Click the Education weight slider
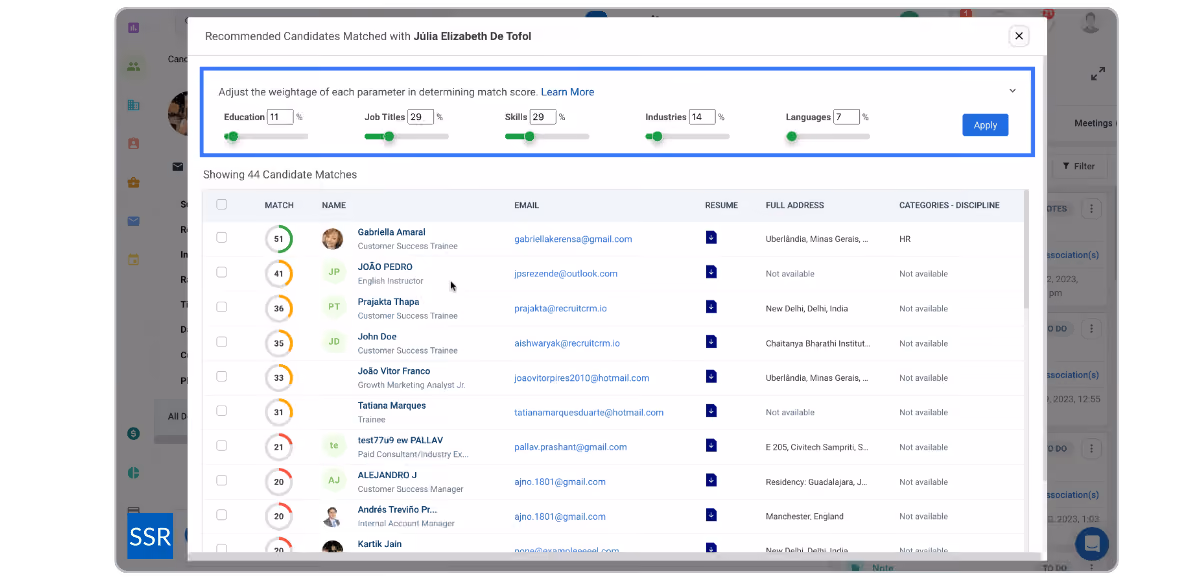1200x580 pixels. click(266, 137)
